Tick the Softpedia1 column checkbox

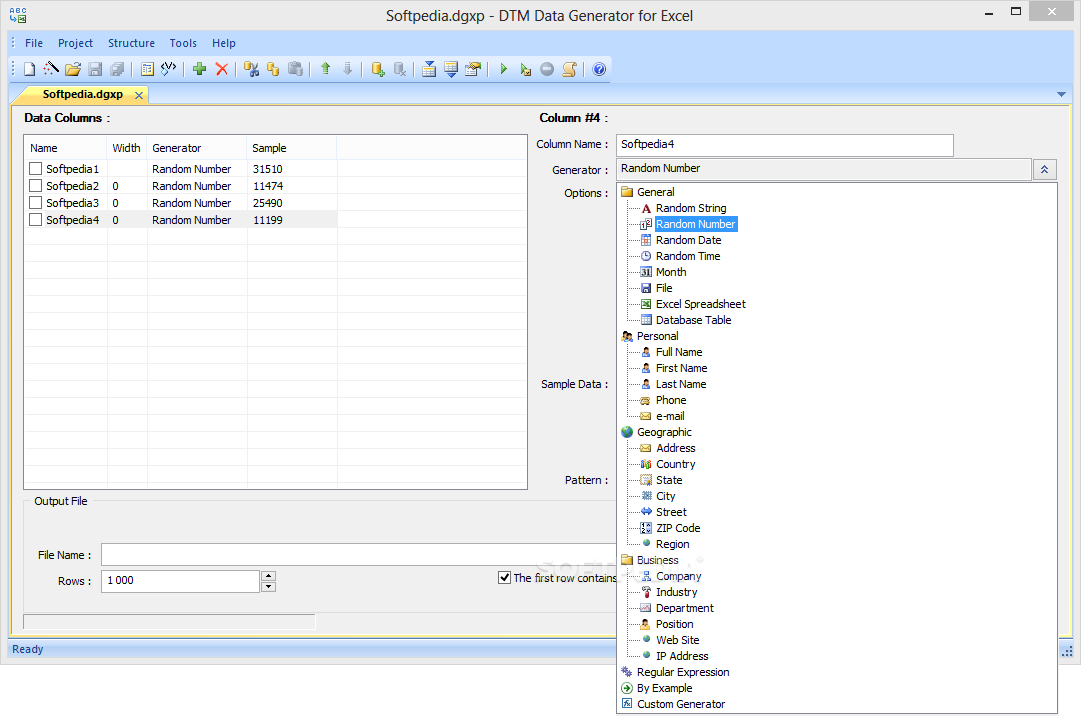tap(36, 169)
